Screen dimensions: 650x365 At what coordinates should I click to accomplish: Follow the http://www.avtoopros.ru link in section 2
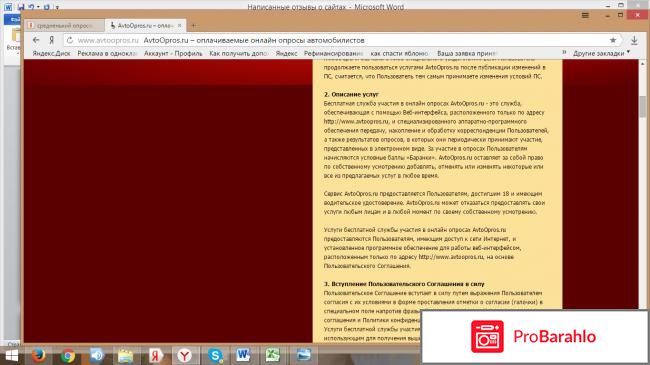tap(356, 122)
